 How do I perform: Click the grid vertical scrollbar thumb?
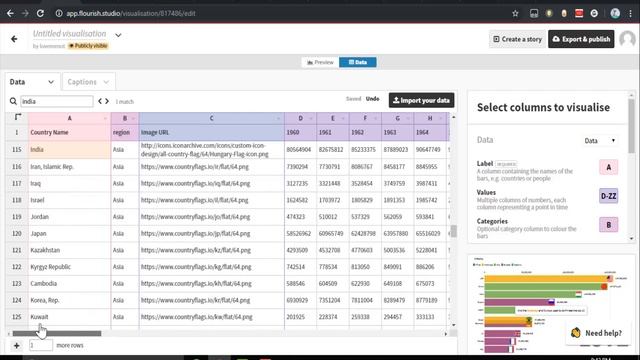[x=453, y=231]
